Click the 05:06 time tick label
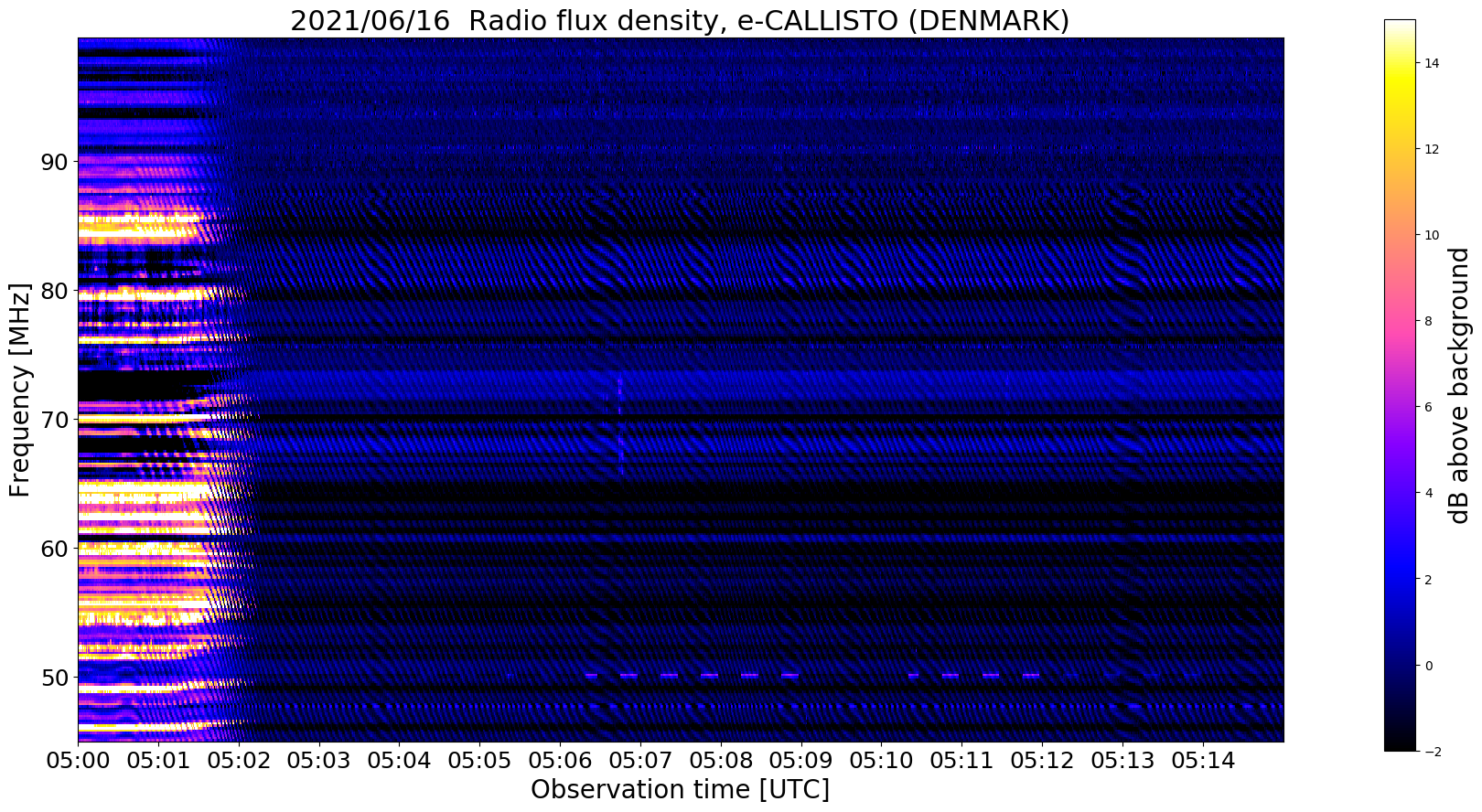Image resolution: width=1482 pixels, height=812 pixels. click(x=560, y=760)
